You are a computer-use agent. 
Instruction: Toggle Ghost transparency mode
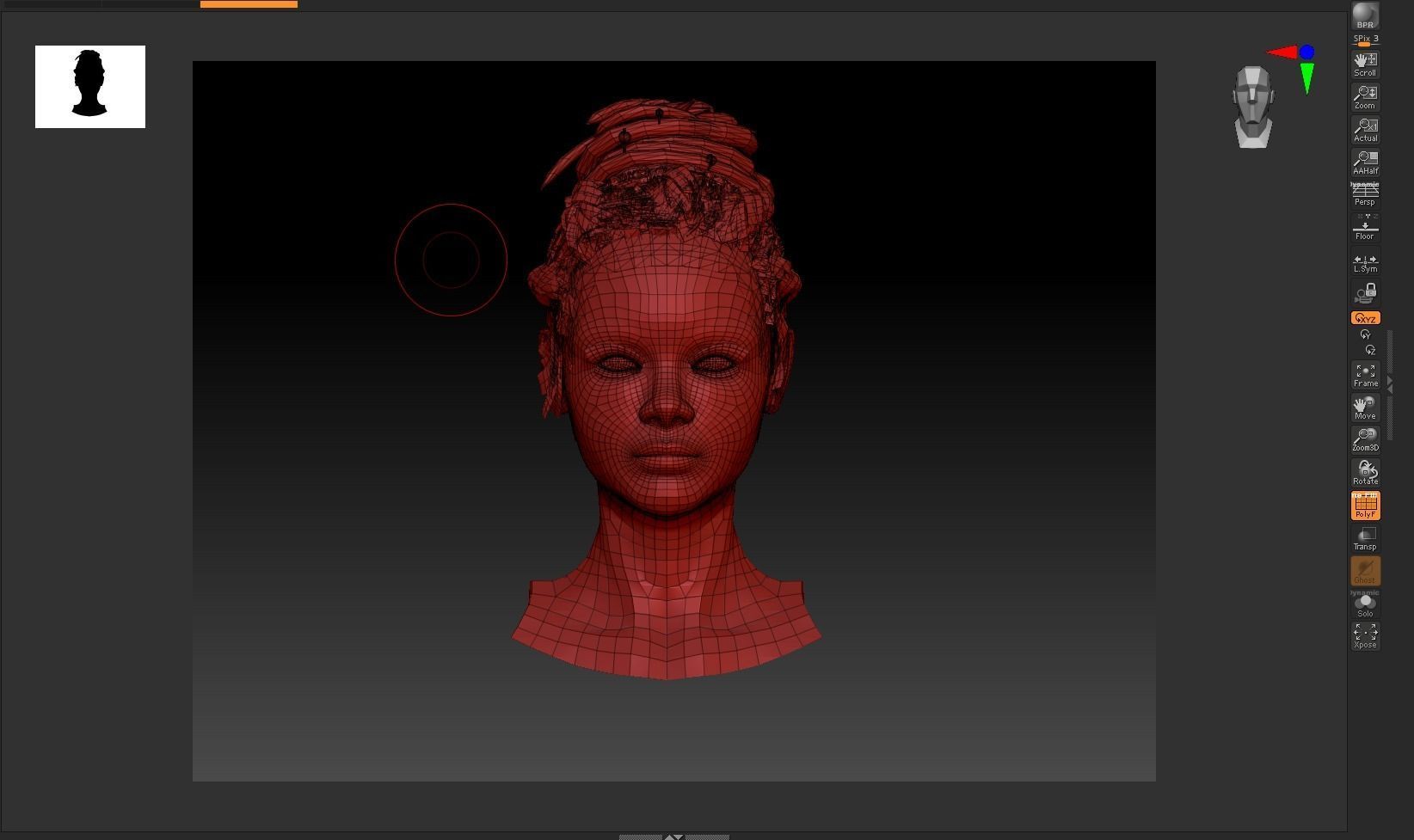[1365, 571]
